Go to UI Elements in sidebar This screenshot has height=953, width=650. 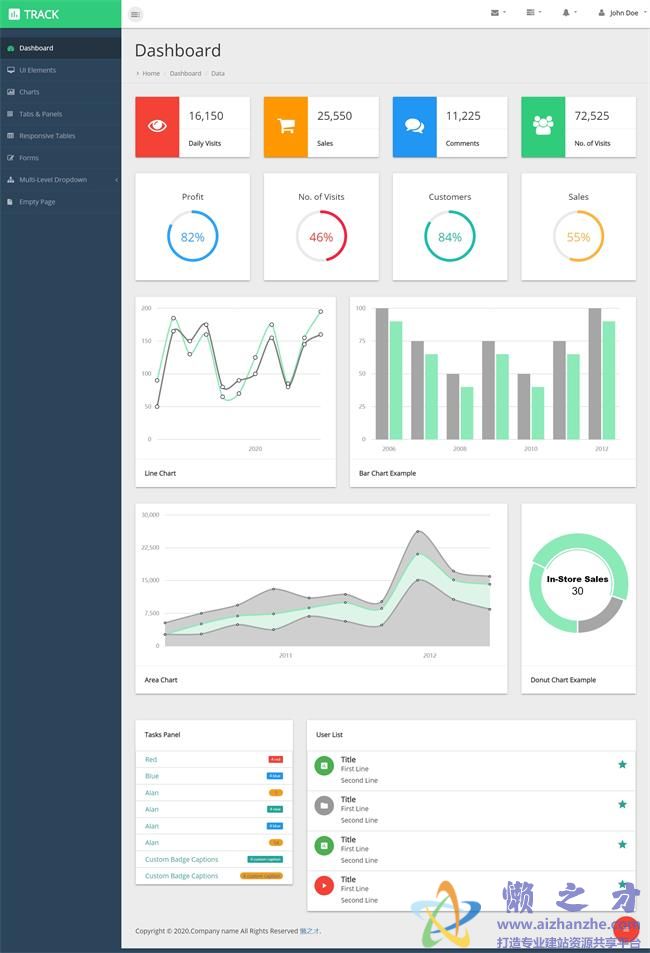click(x=37, y=70)
